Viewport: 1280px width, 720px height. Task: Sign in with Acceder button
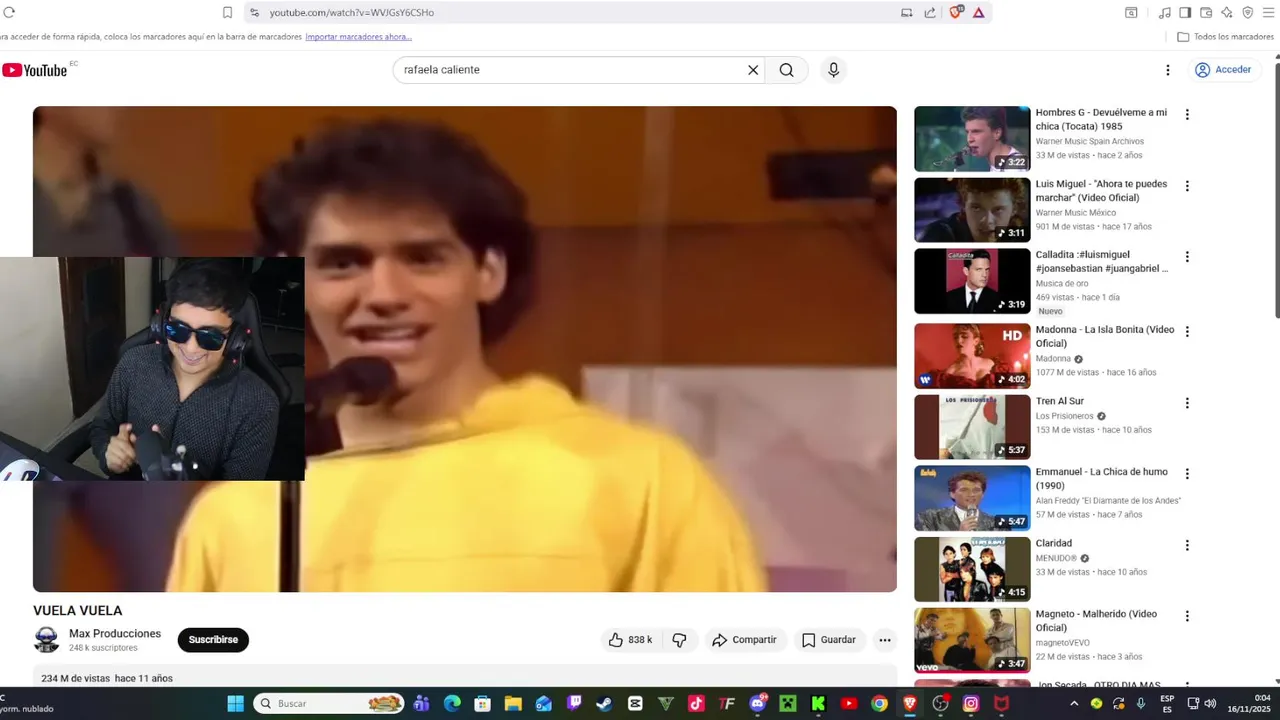pyautogui.click(x=1223, y=70)
